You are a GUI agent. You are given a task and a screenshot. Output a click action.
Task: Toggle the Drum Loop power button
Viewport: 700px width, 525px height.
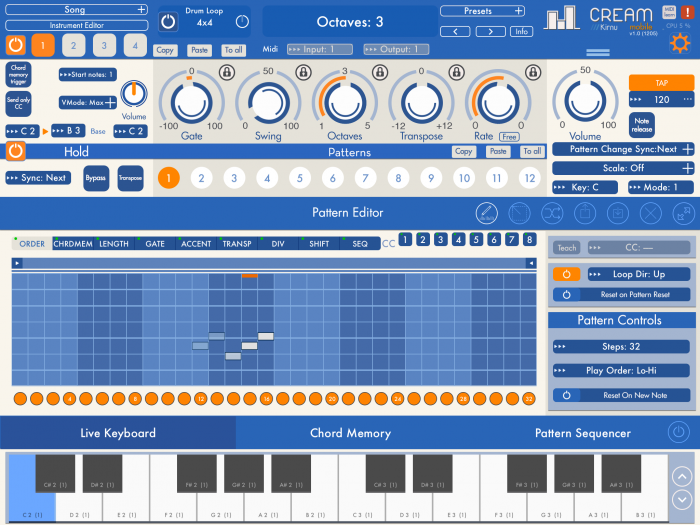pos(168,21)
